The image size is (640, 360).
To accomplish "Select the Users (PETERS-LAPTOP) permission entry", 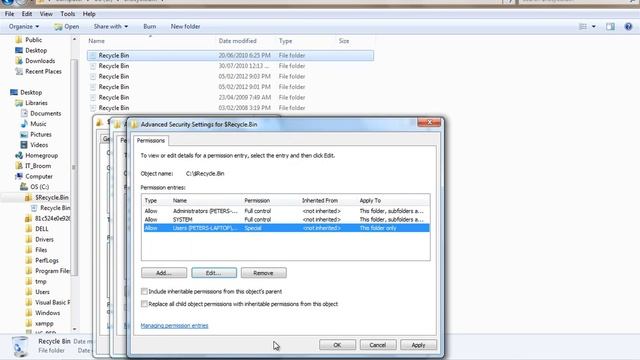I will coord(286,228).
